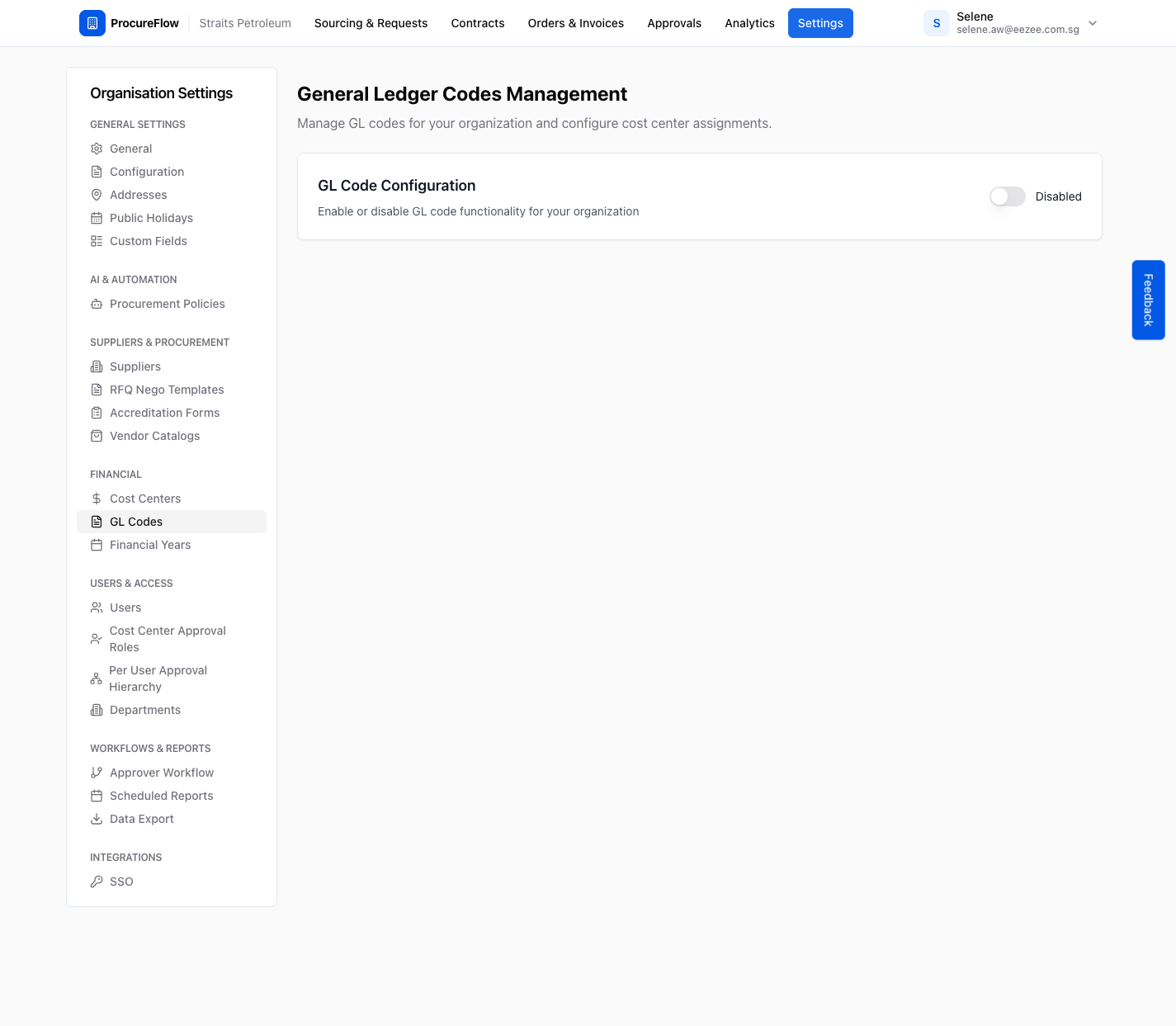The image size is (1176, 1026).
Task: Click the document icon beside Configuration
Action: tap(97, 172)
